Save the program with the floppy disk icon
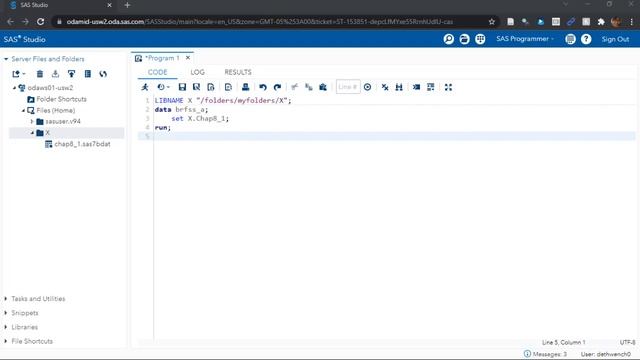This screenshot has width=640, height=360. pyautogui.click(x=182, y=87)
